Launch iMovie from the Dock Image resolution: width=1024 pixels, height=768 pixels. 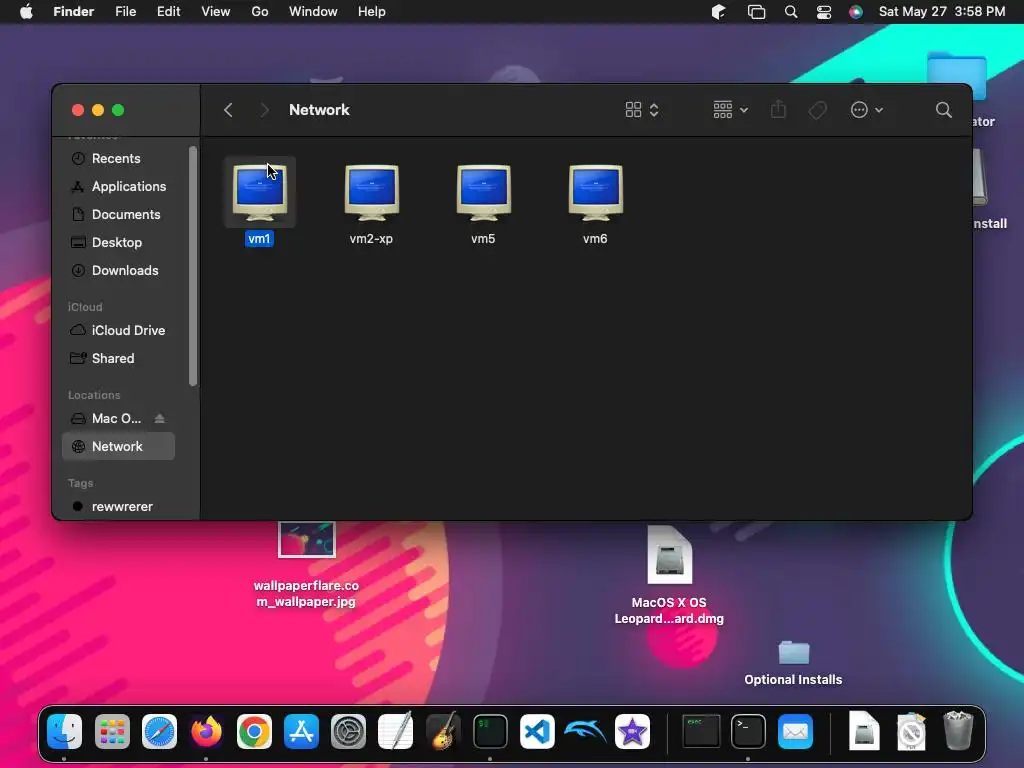point(632,731)
